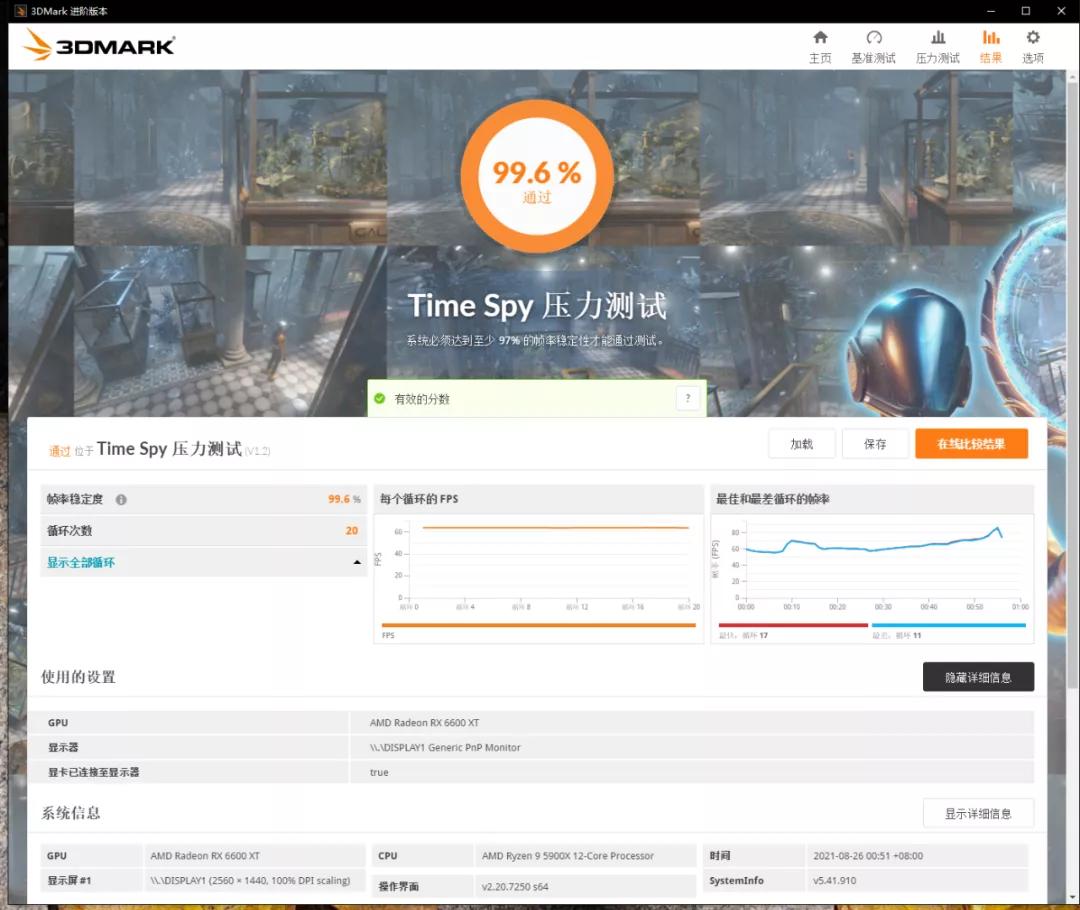Click the 通过 status label beside Time Spy
This screenshot has width=1080, height=910.
(x=59, y=451)
